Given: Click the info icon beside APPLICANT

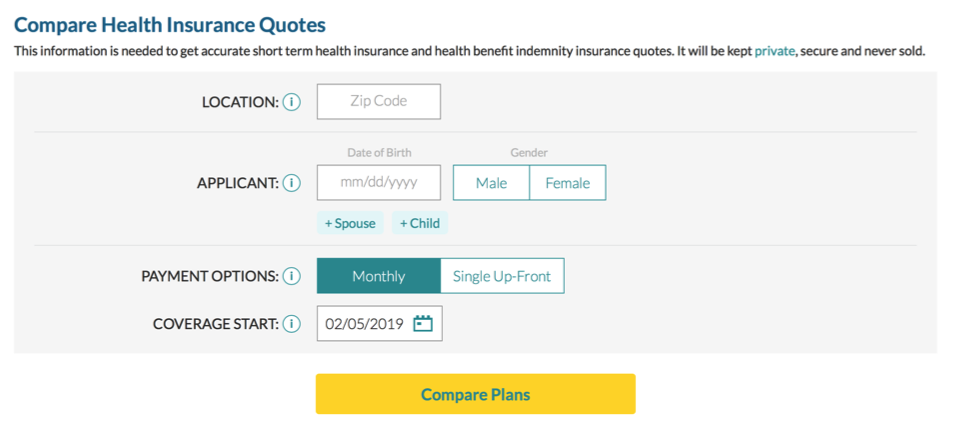Looking at the screenshot, I should pos(291,183).
